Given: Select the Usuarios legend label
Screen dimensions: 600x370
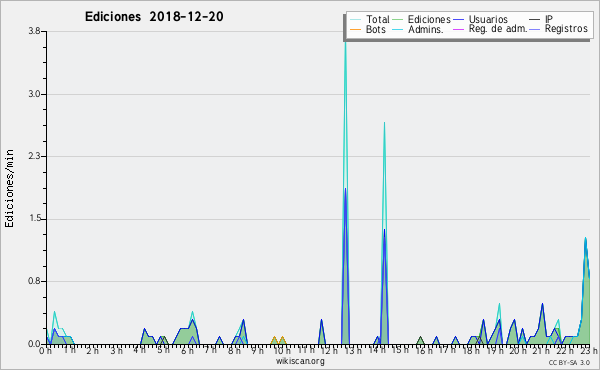Looking at the screenshot, I should [488, 19].
